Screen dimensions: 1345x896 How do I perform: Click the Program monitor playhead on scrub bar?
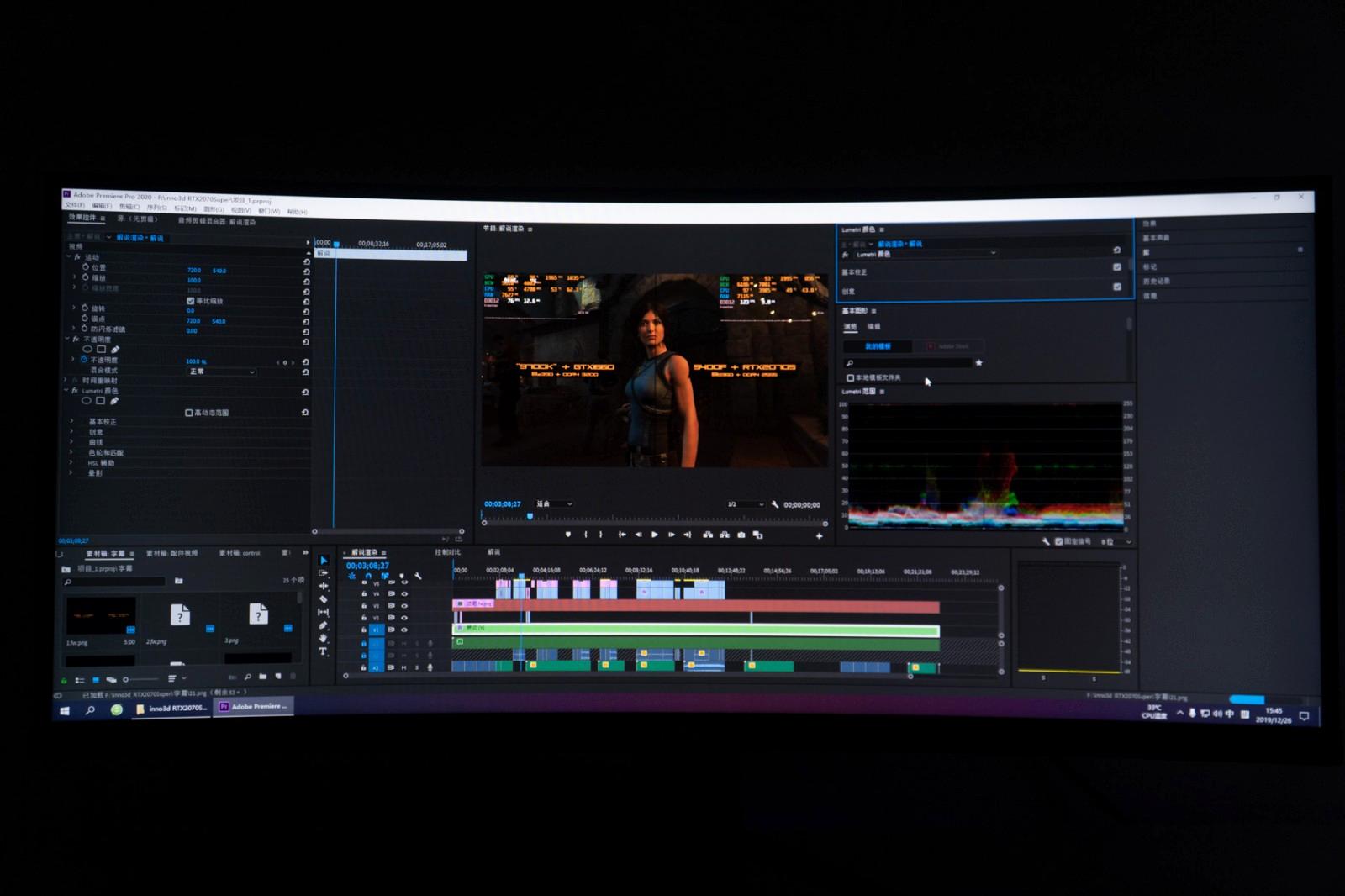530,516
